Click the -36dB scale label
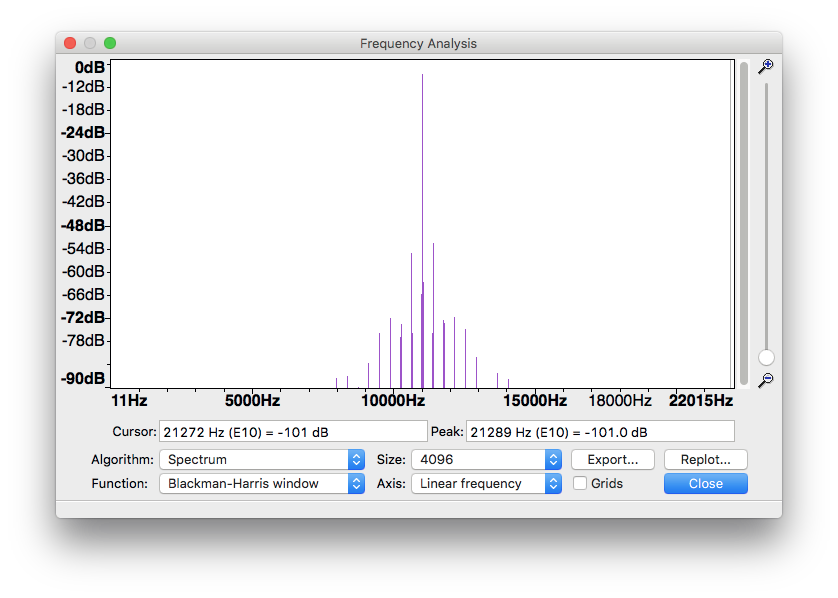This screenshot has height=598, width=838. [83, 178]
